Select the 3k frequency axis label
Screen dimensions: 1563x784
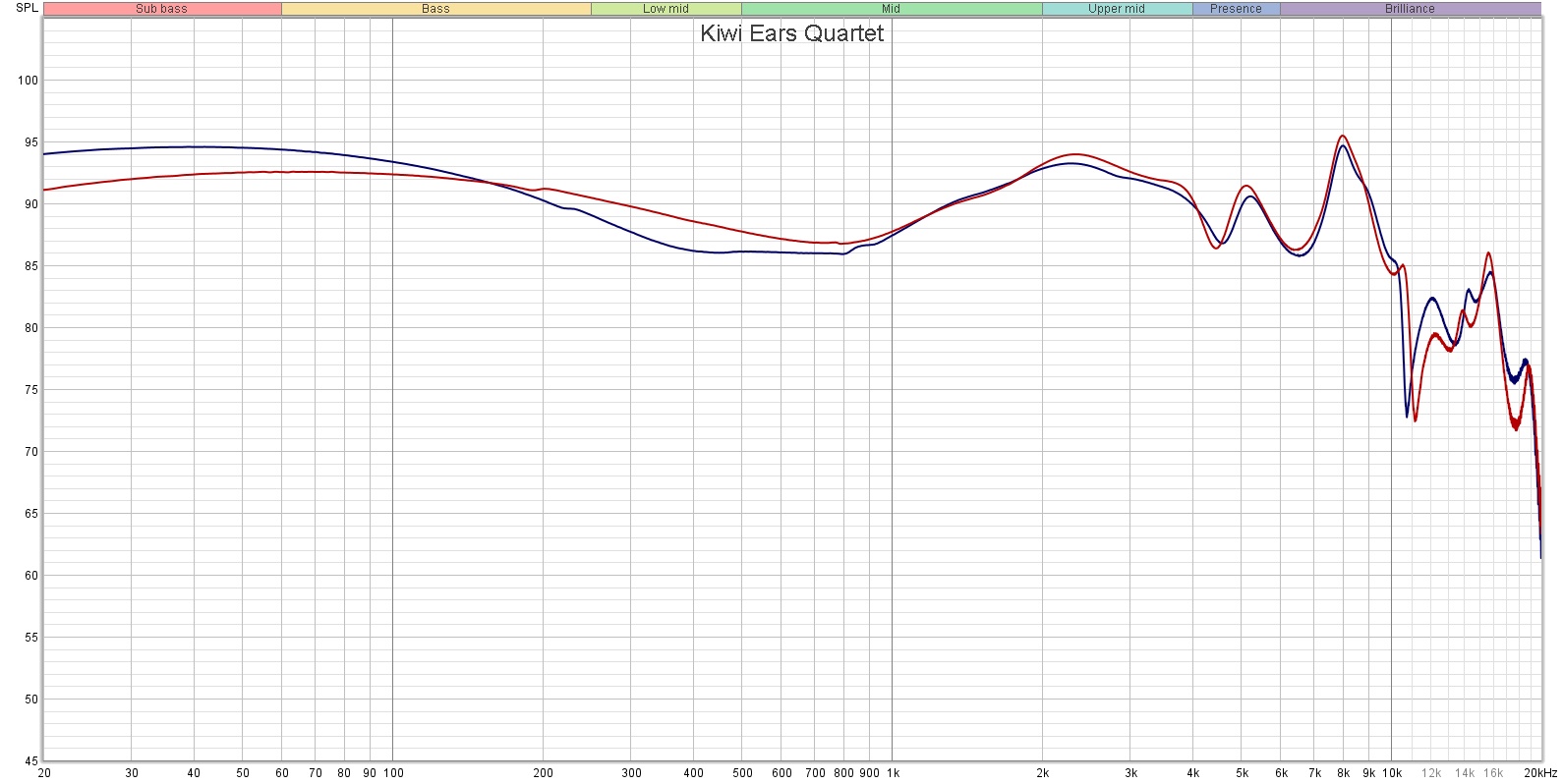click(1131, 773)
